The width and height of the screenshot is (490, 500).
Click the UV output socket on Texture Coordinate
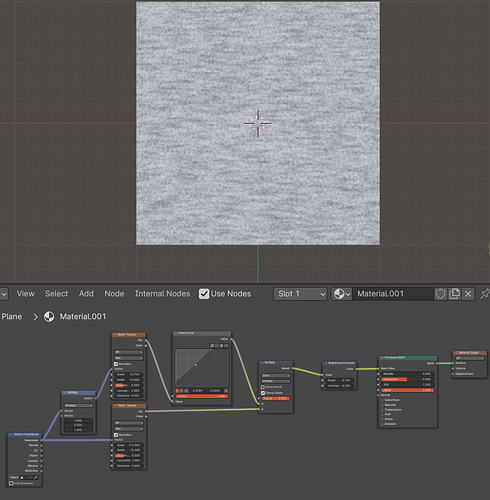point(41,450)
